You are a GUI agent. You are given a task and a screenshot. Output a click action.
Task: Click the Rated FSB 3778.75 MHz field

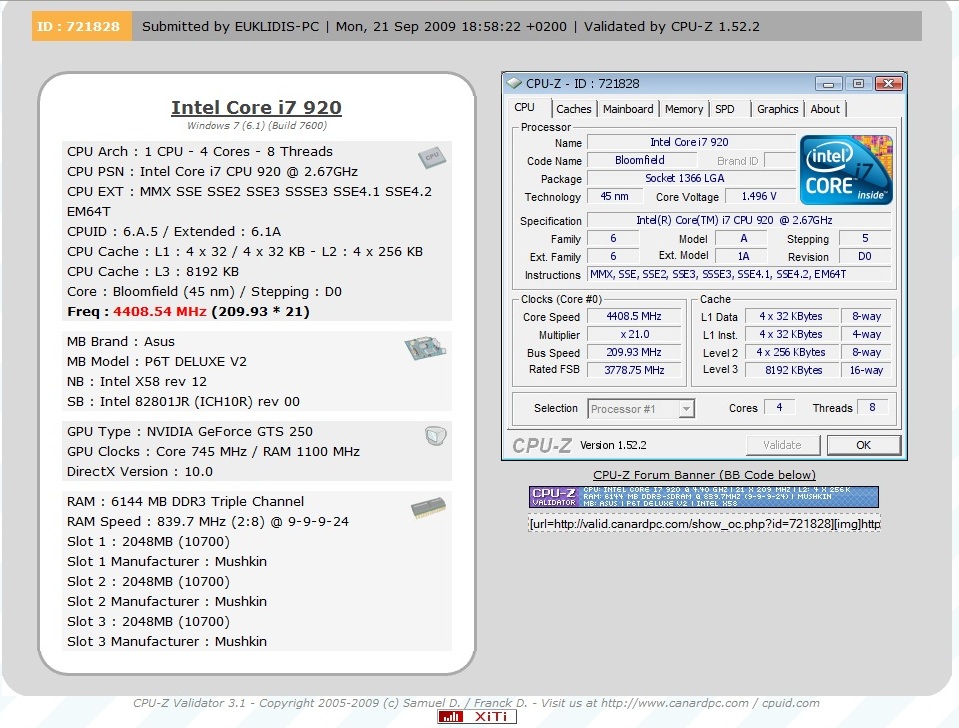coord(634,370)
